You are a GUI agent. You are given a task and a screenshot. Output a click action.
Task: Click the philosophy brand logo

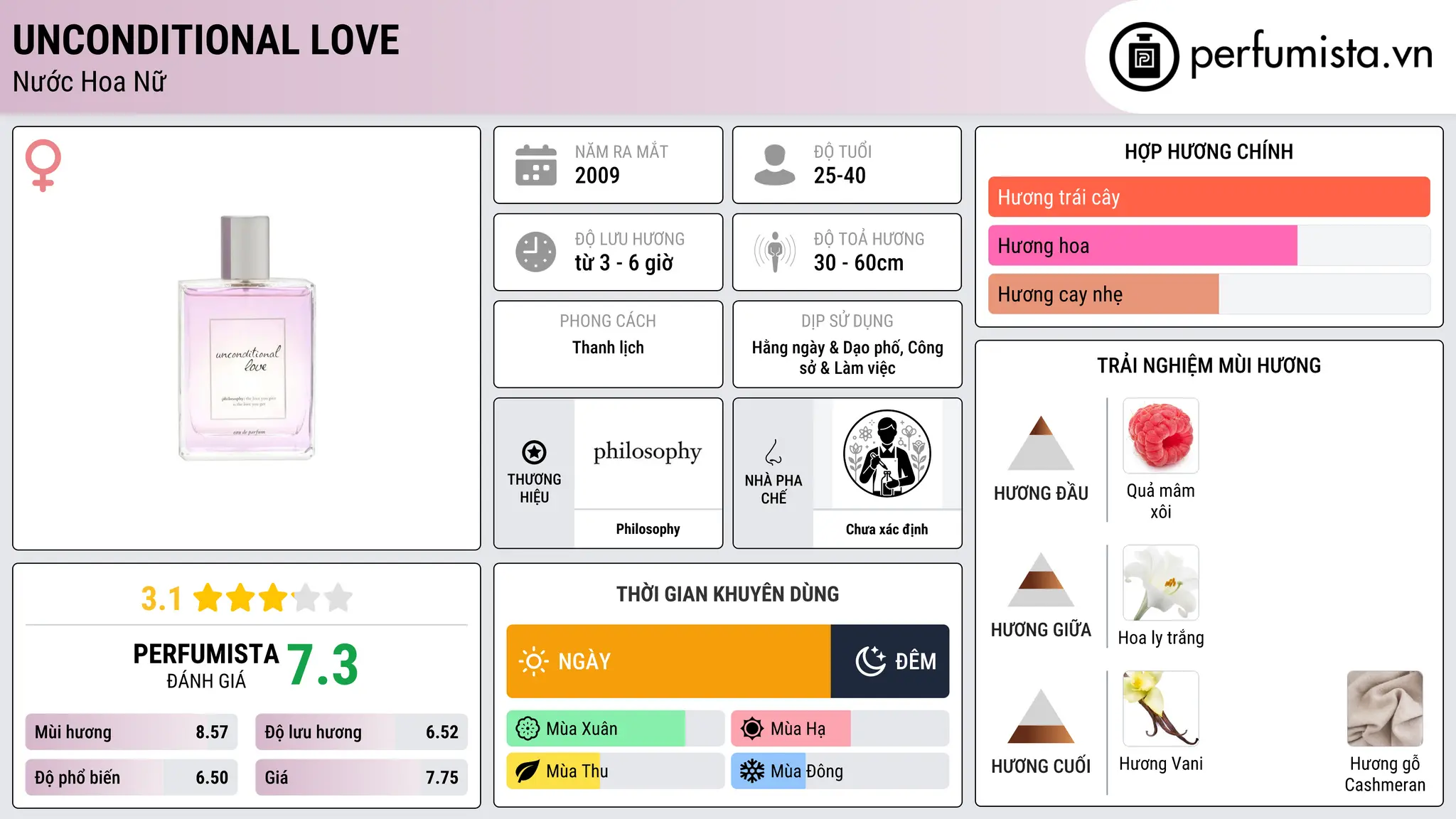click(x=648, y=452)
